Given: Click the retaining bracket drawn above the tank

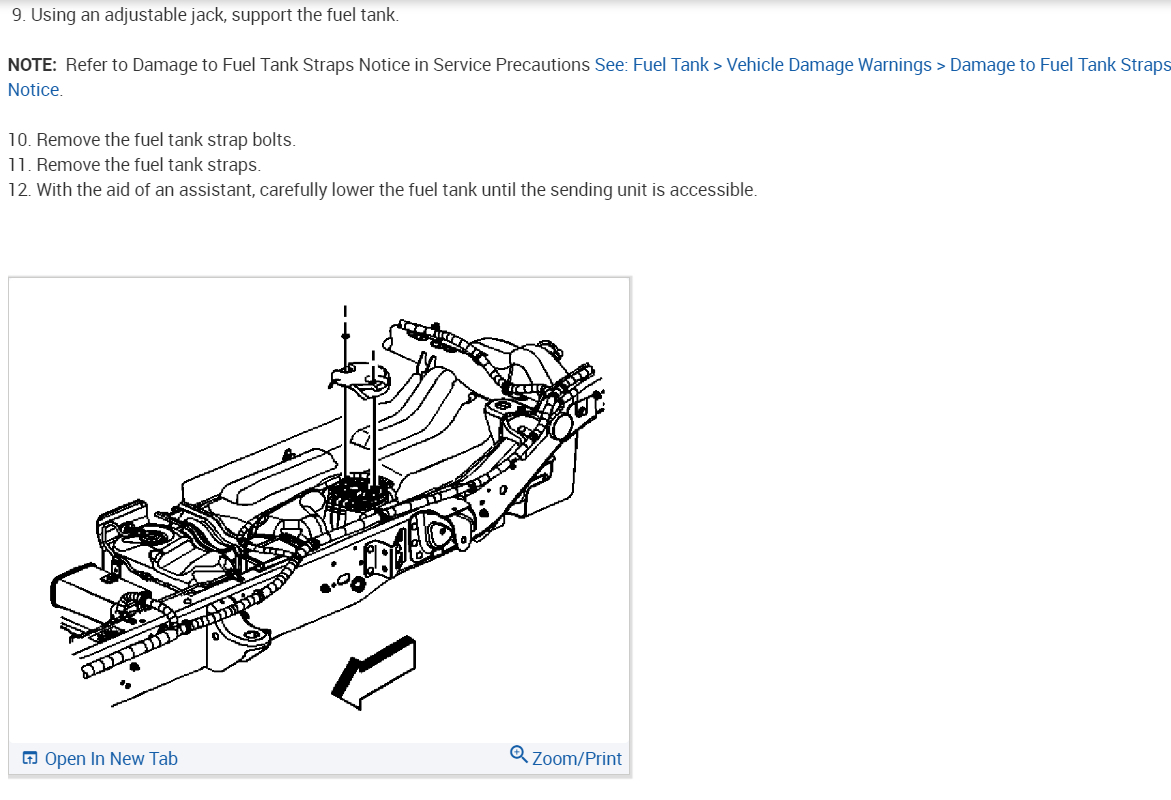Looking at the screenshot, I should pyautogui.click(x=360, y=379).
